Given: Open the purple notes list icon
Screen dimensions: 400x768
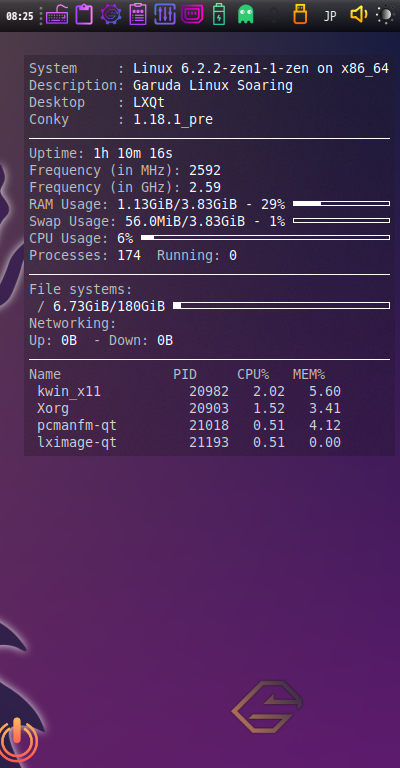Looking at the screenshot, I should [138, 14].
